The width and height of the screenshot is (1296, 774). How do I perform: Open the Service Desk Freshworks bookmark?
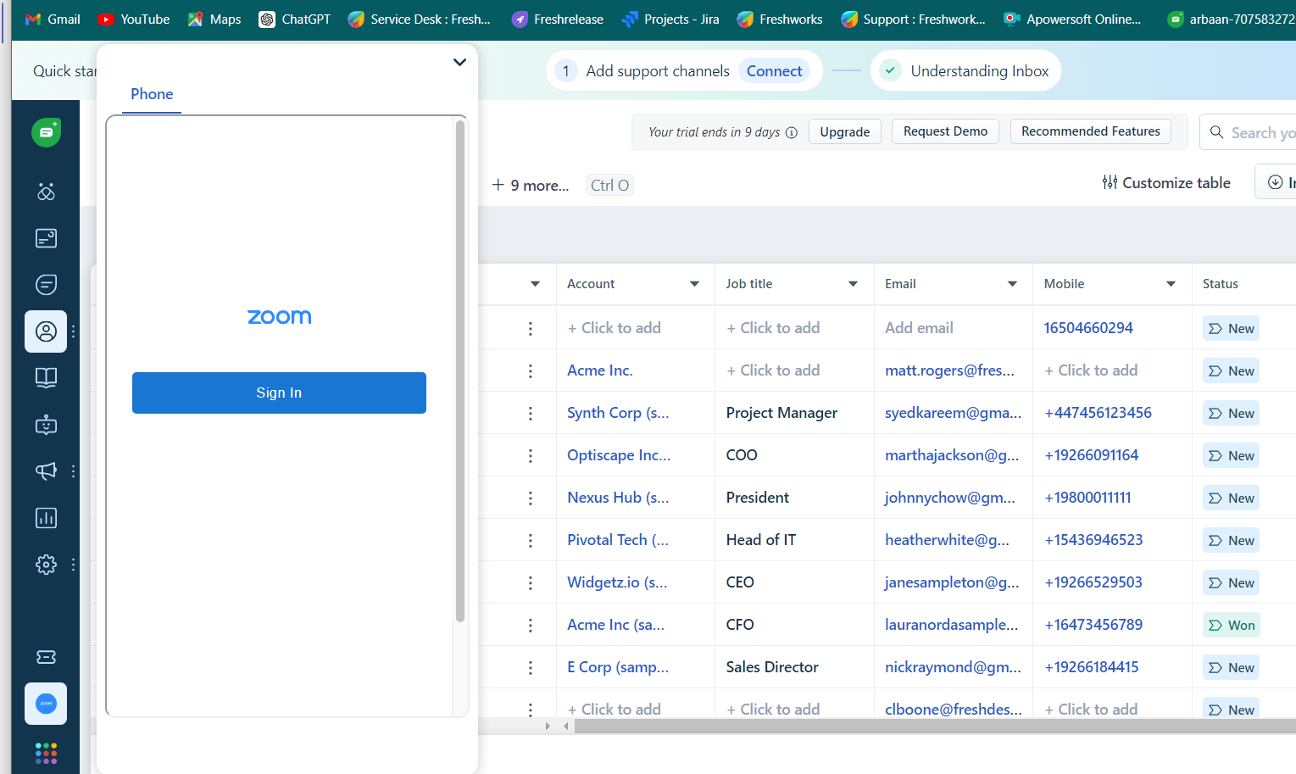click(x=420, y=19)
